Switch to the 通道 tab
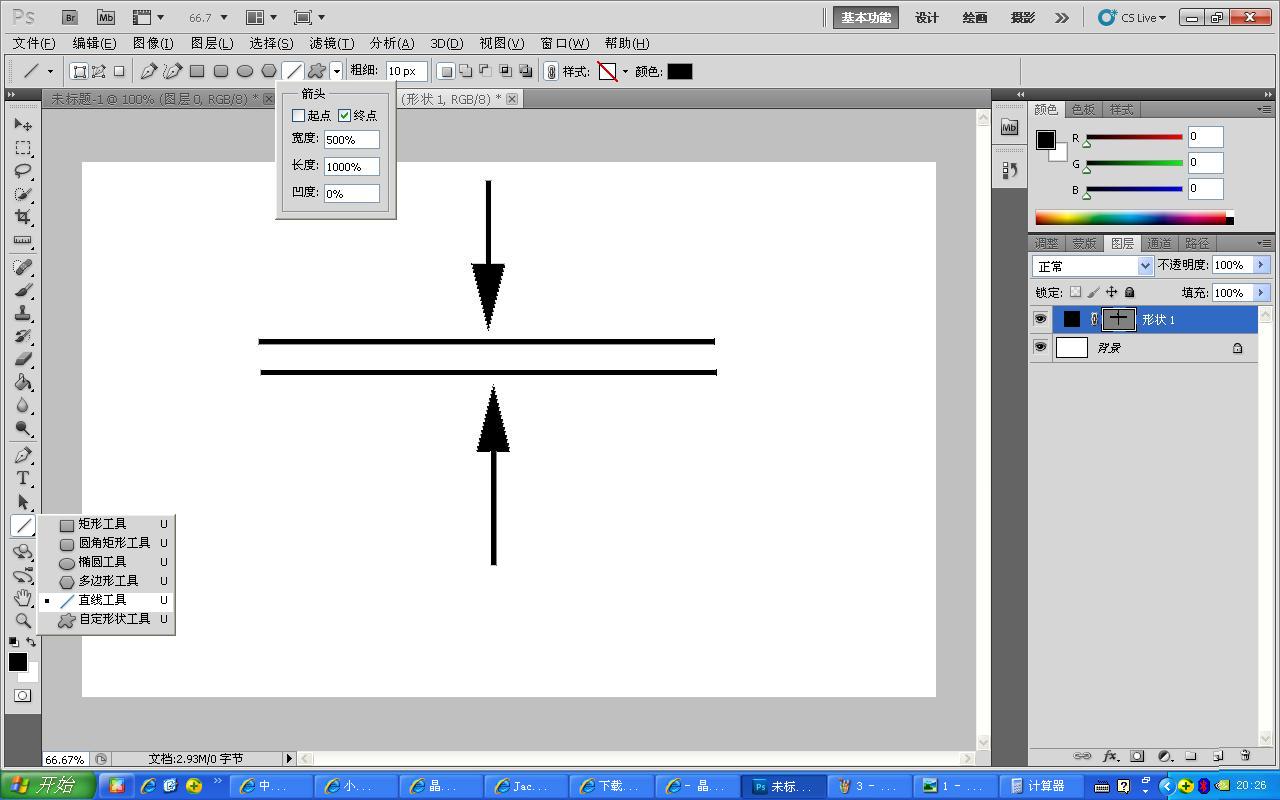1280x800 pixels. [x=1159, y=243]
